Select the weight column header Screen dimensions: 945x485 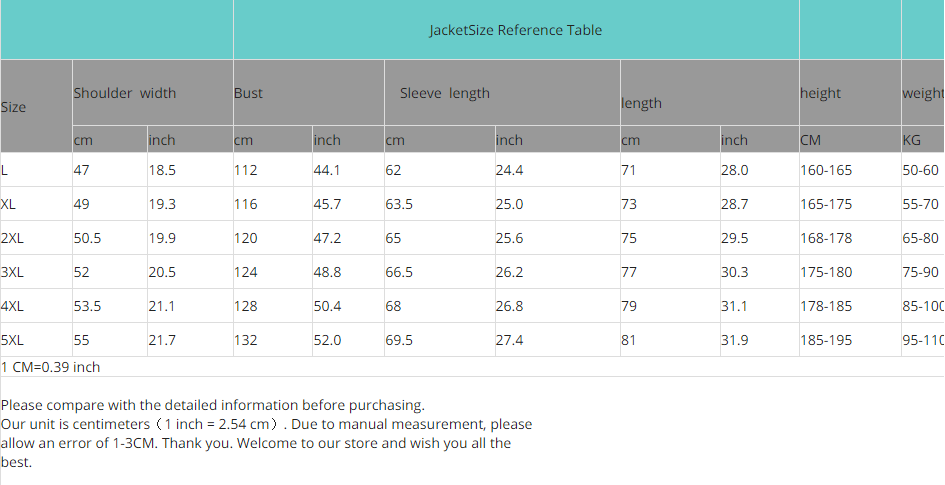point(922,93)
